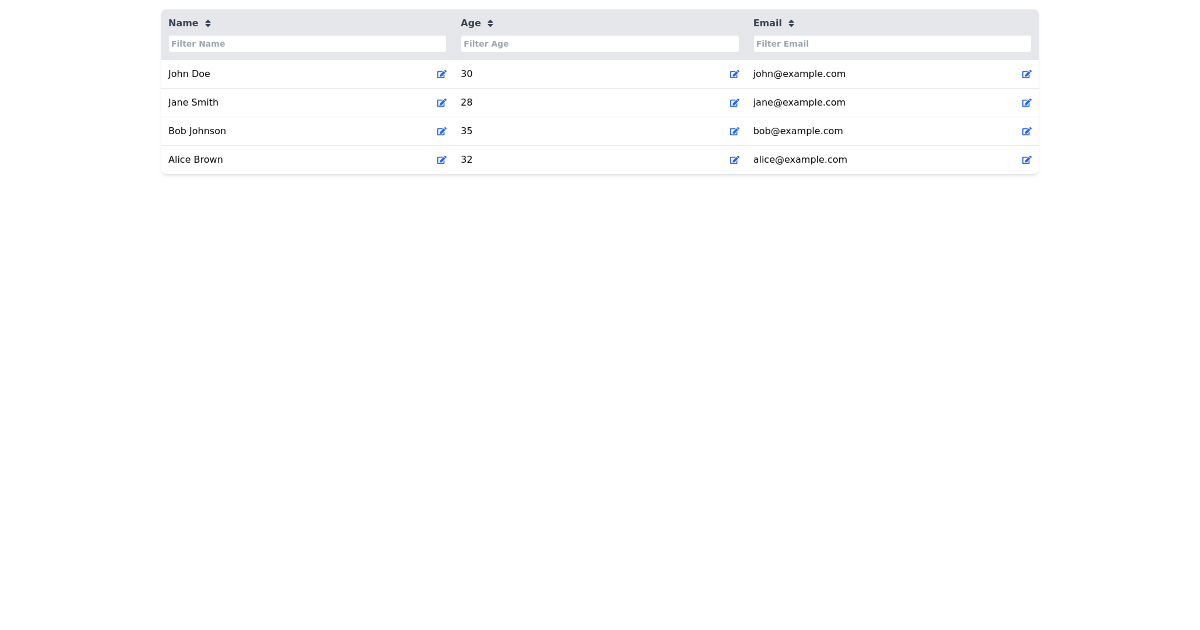
Task: Click into the Filter Age box
Action: [599, 44]
